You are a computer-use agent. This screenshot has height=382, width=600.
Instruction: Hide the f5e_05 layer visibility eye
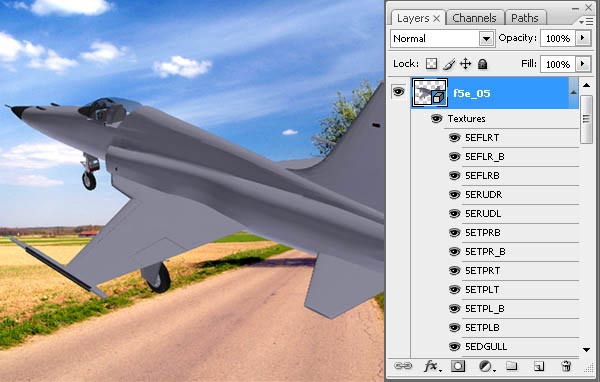[398, 92]
